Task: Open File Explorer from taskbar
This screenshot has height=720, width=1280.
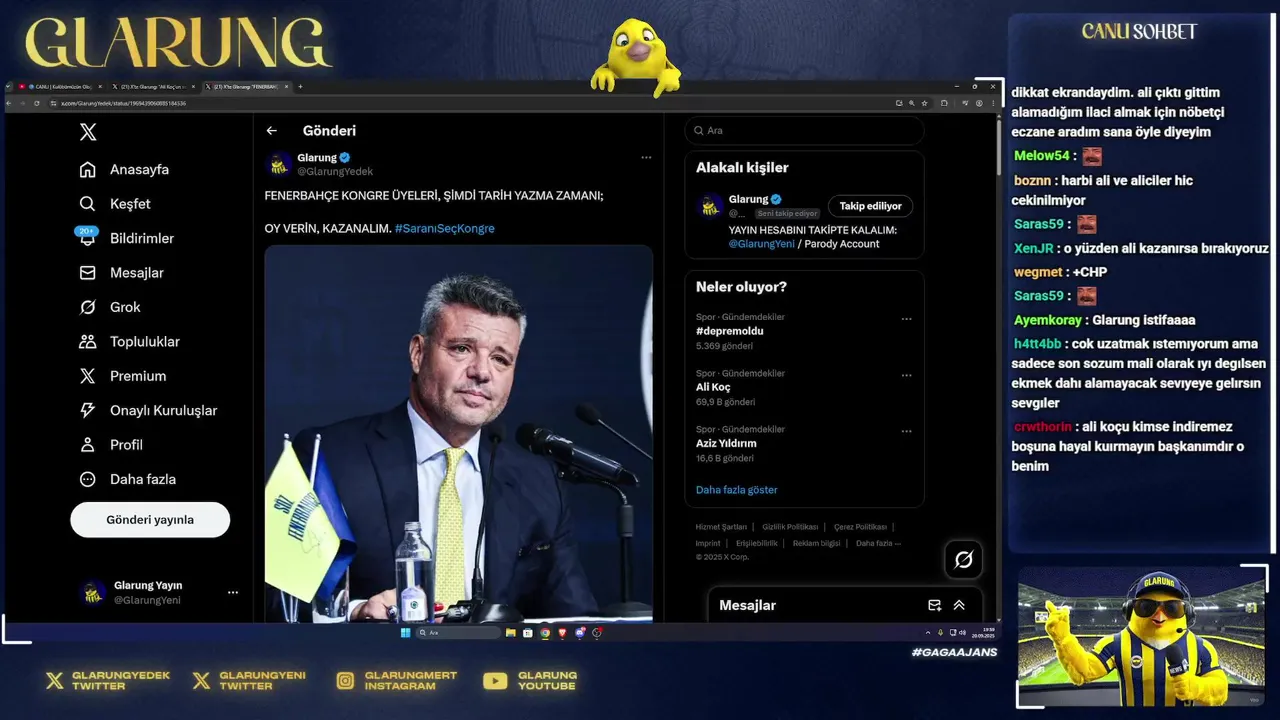Action: [x=511, y=633]
